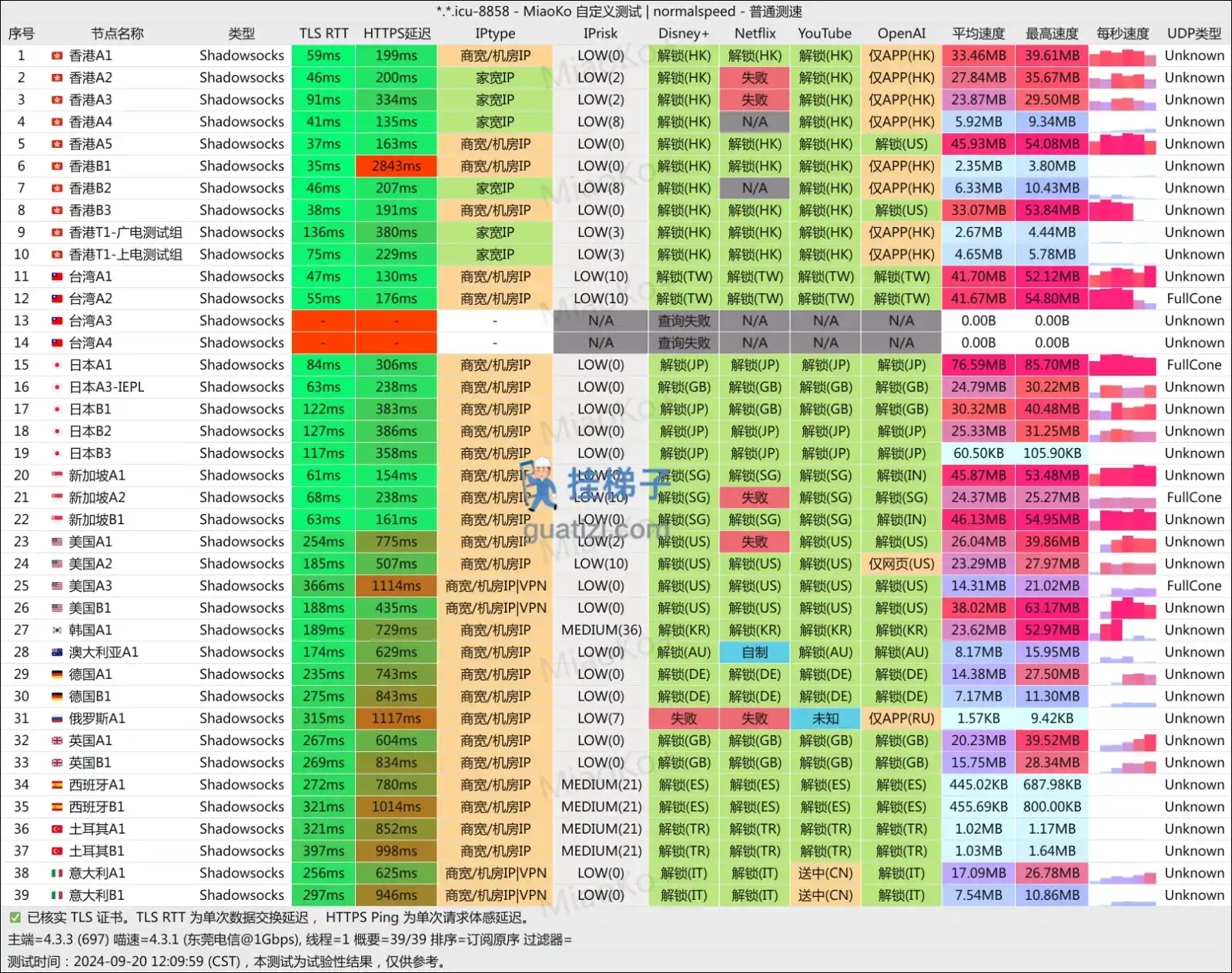Click the Russia flag beside 俄罗斯A1
1232x973 pixels.
click(57, 719)
